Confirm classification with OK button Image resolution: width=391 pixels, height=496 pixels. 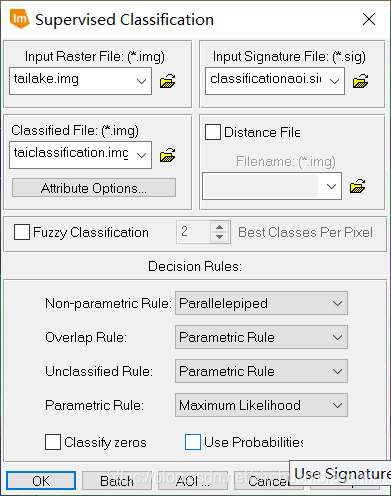pyautogui.click(x=41, y=481)
